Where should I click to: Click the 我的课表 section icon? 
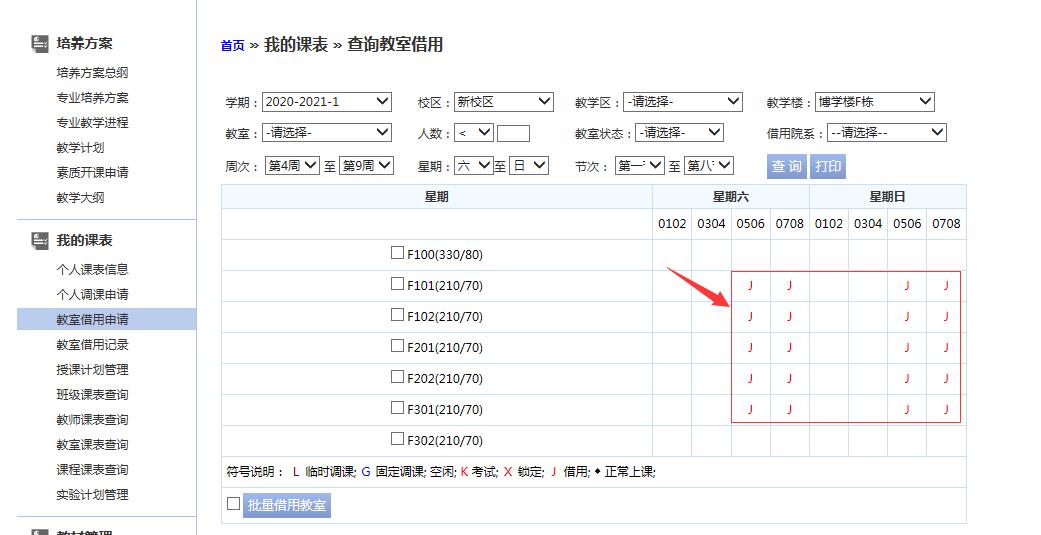[x=40, y=240]
